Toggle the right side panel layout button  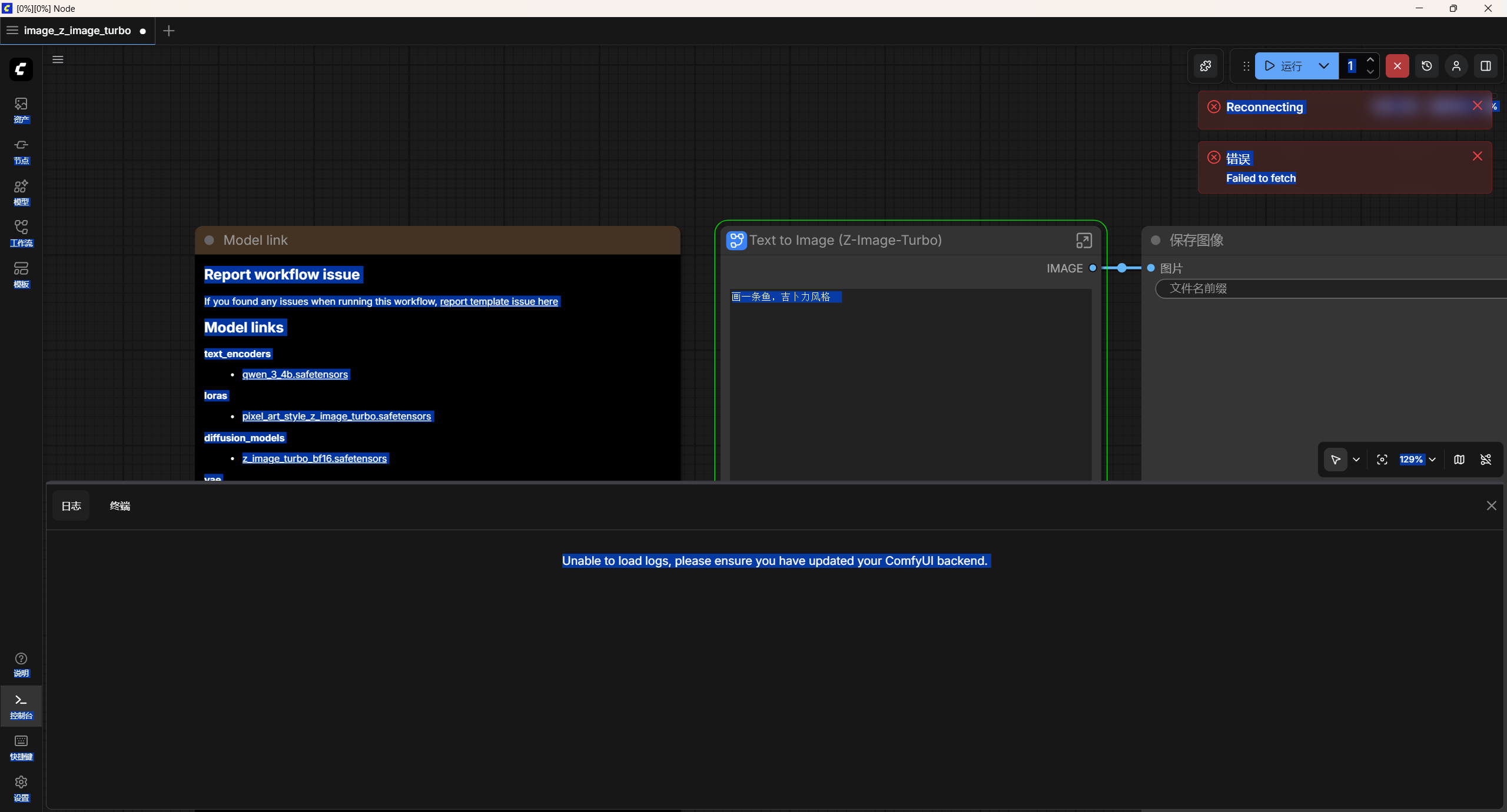pos(1486,66)
